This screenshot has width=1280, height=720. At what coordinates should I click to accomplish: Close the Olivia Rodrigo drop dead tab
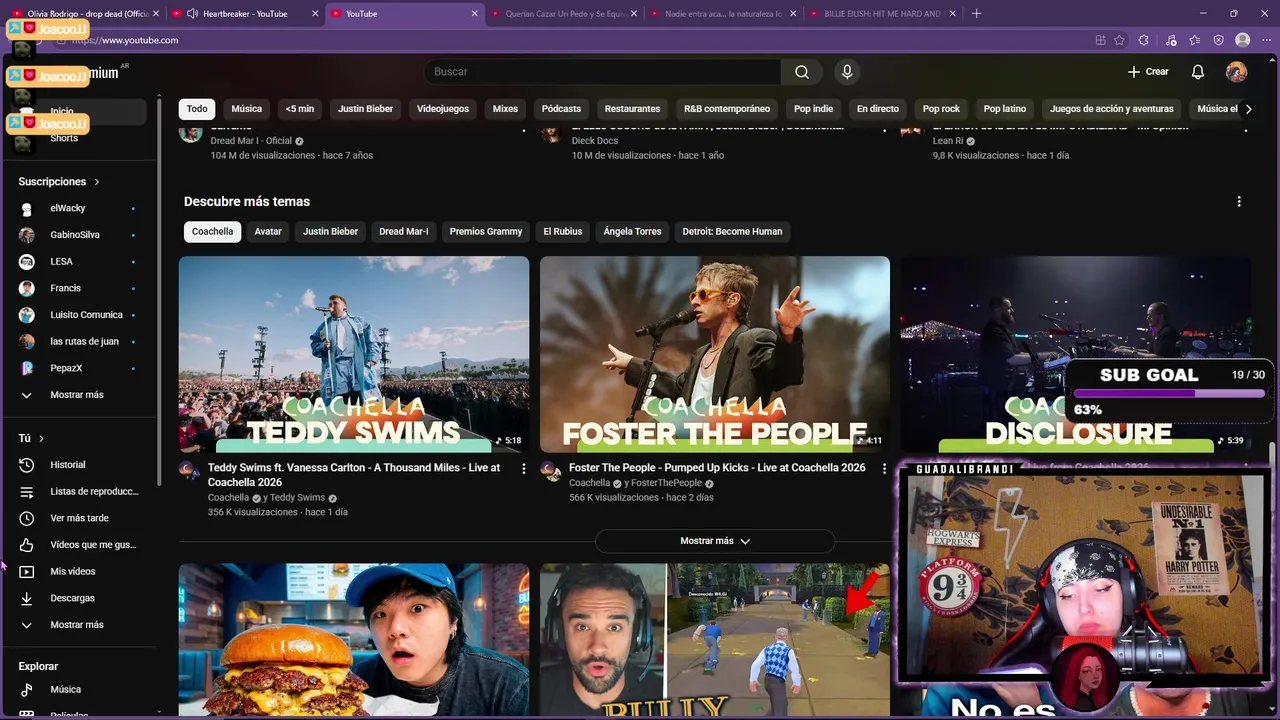pyautogui.click(x=156, y=14)
